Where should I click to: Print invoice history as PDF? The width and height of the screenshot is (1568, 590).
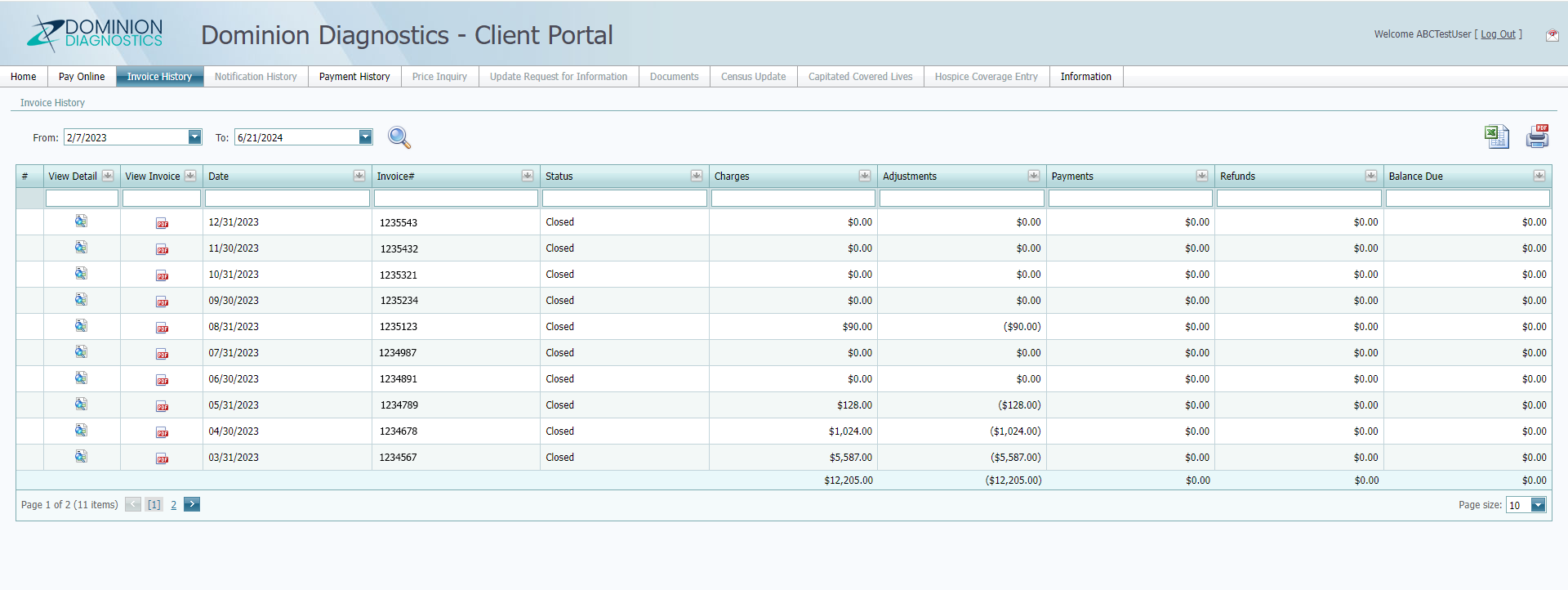(x=1538, y=136)
